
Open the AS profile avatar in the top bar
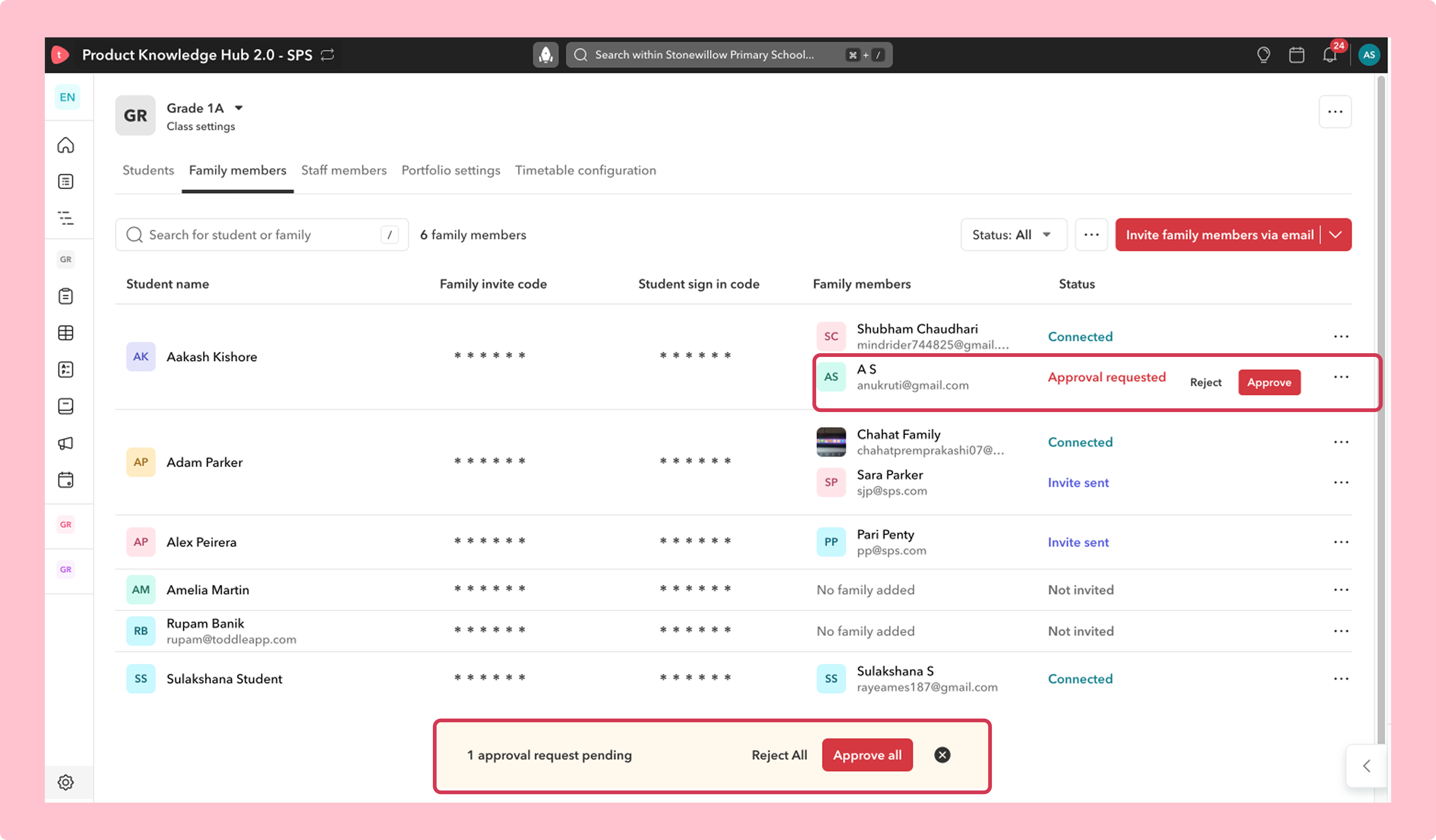pos(1369,55)
